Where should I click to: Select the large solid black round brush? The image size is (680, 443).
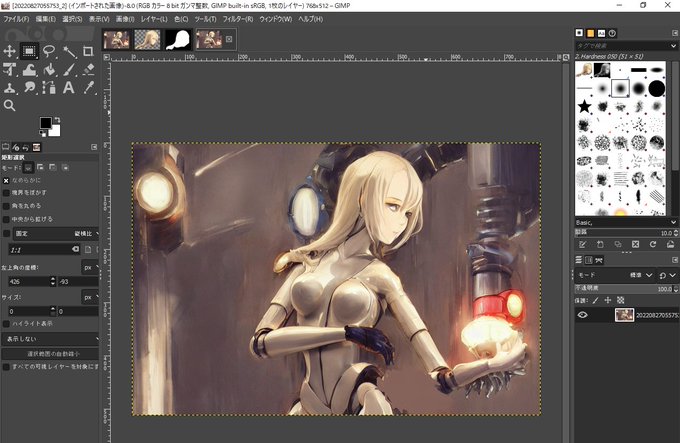tap(657, 88)
